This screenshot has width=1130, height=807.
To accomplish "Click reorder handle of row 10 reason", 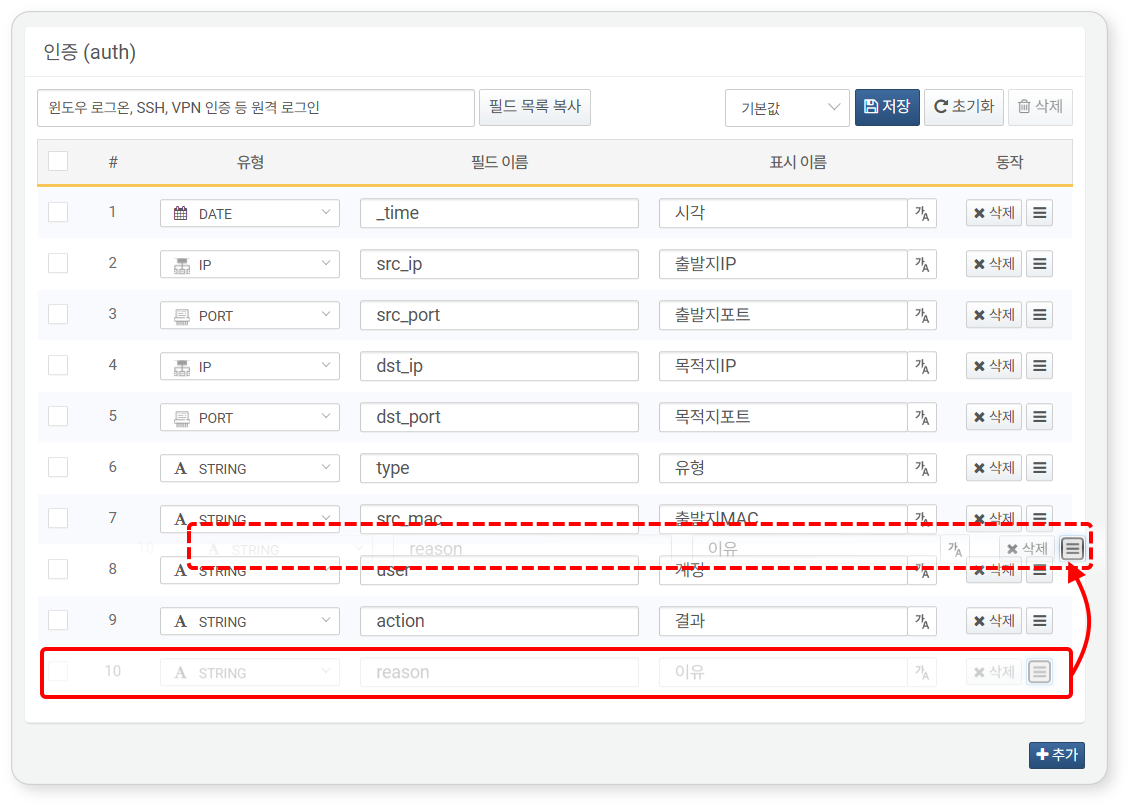I will click(x=1039, y=672).
